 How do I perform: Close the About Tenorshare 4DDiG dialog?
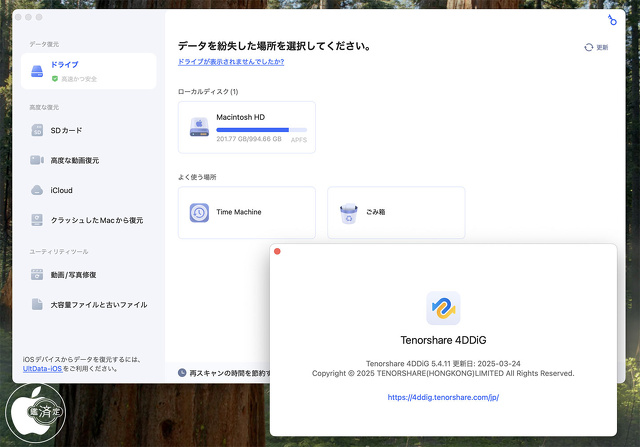(277, 251)
